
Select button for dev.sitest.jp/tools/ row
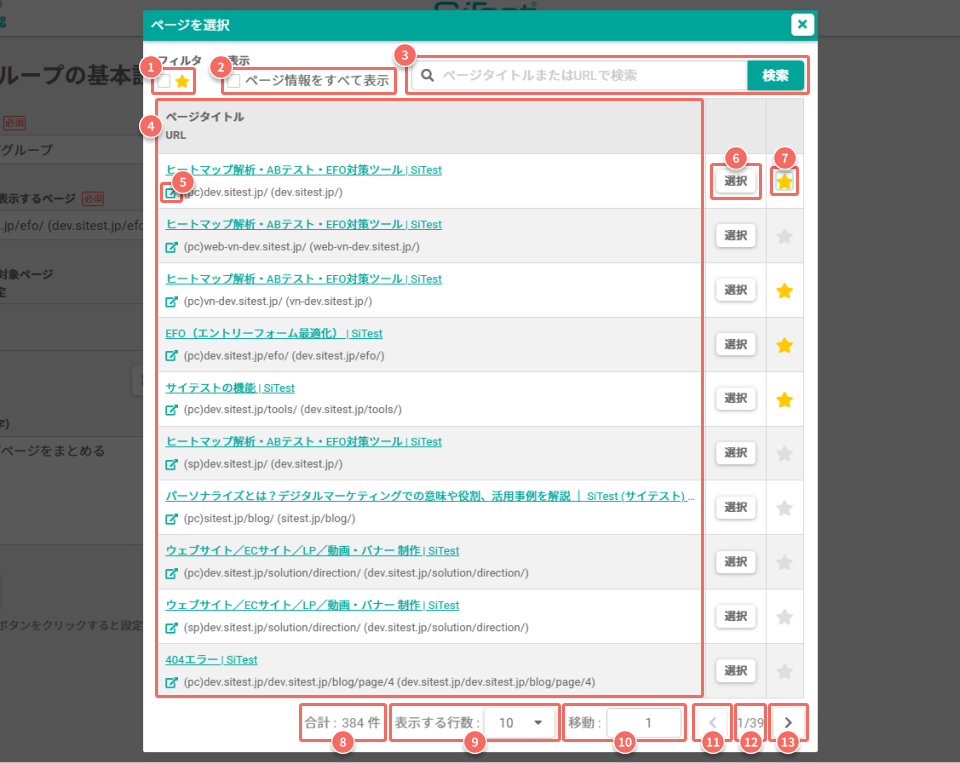tap(735, 398)
